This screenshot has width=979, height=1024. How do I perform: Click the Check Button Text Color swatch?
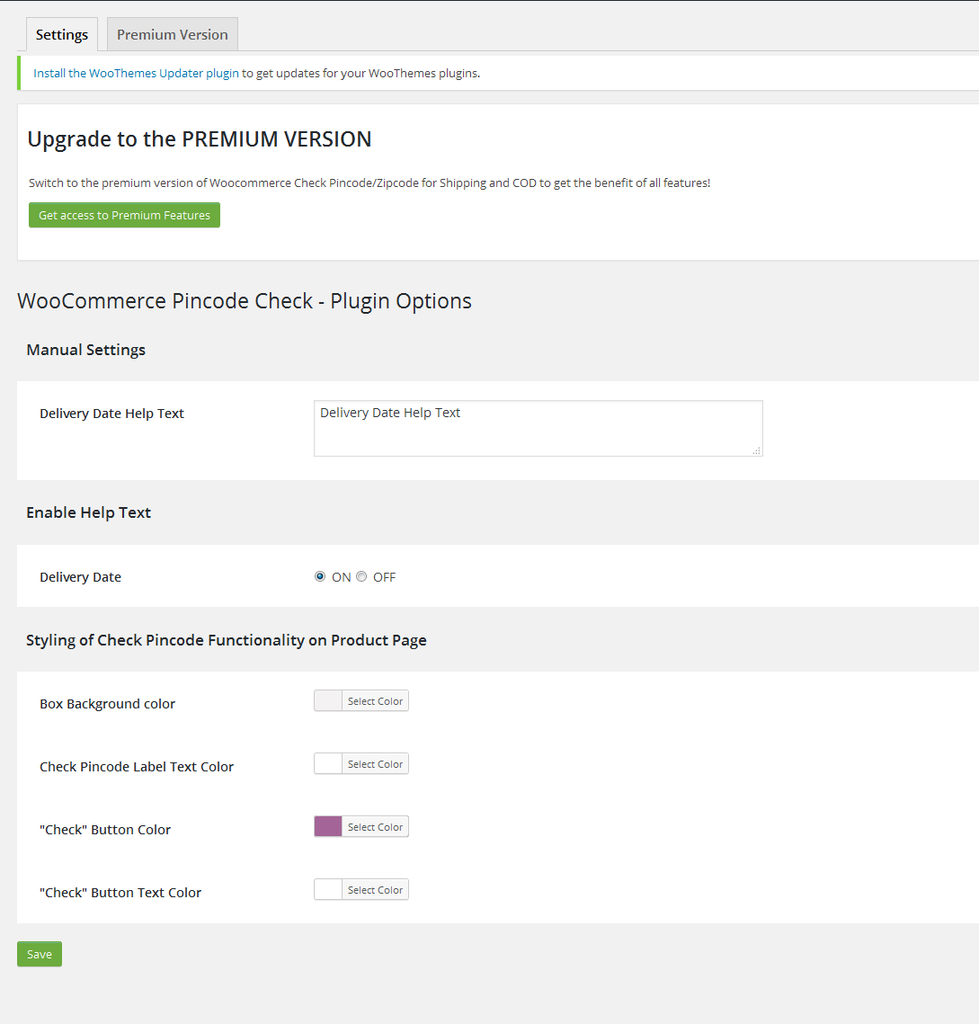click(326, 889)
